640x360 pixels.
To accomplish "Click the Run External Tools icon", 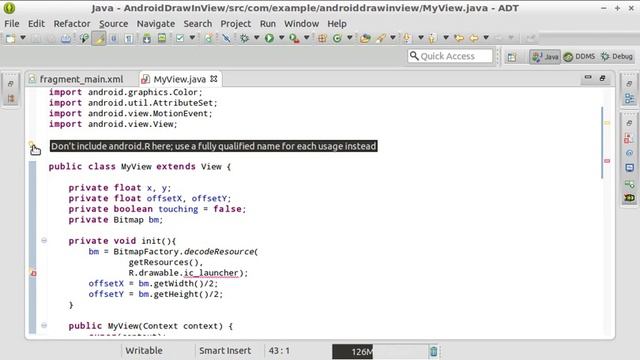I will [x=294, y=38].
